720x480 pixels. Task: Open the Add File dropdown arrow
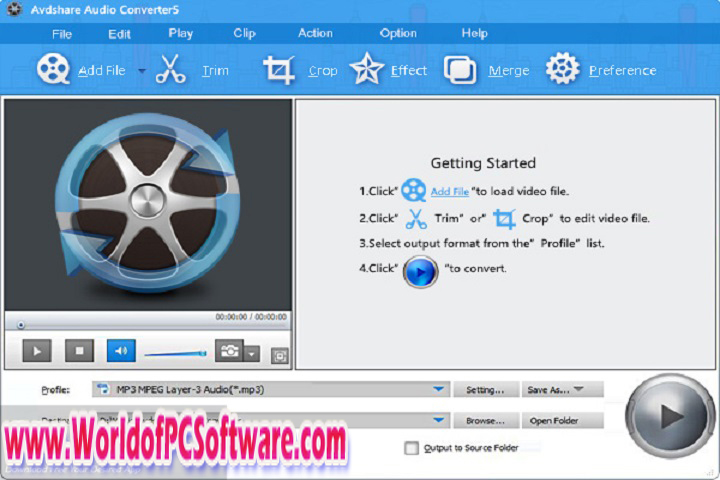click(x=142, y=71)
